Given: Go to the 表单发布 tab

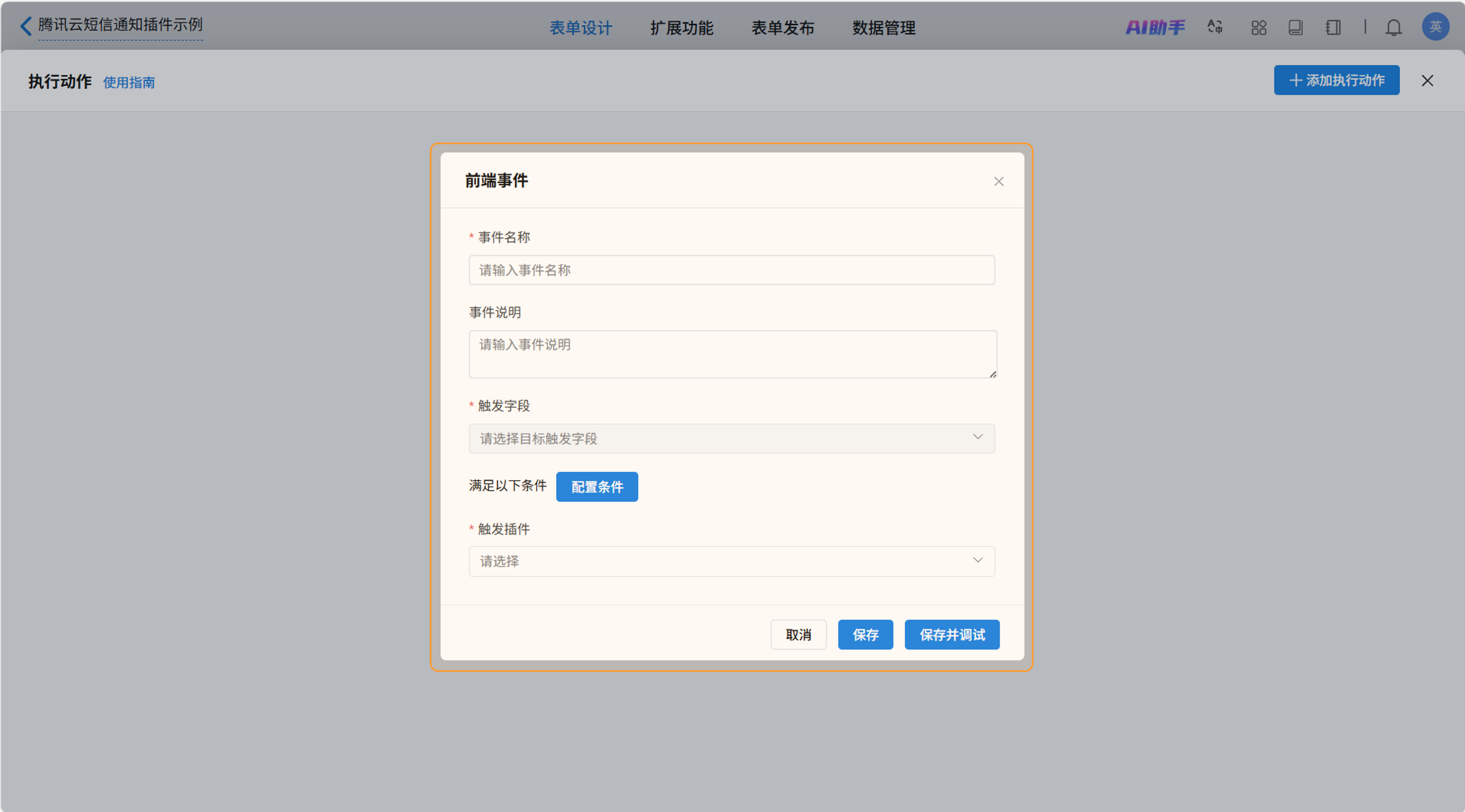Looking at the screenshot, I should point(782,28).
